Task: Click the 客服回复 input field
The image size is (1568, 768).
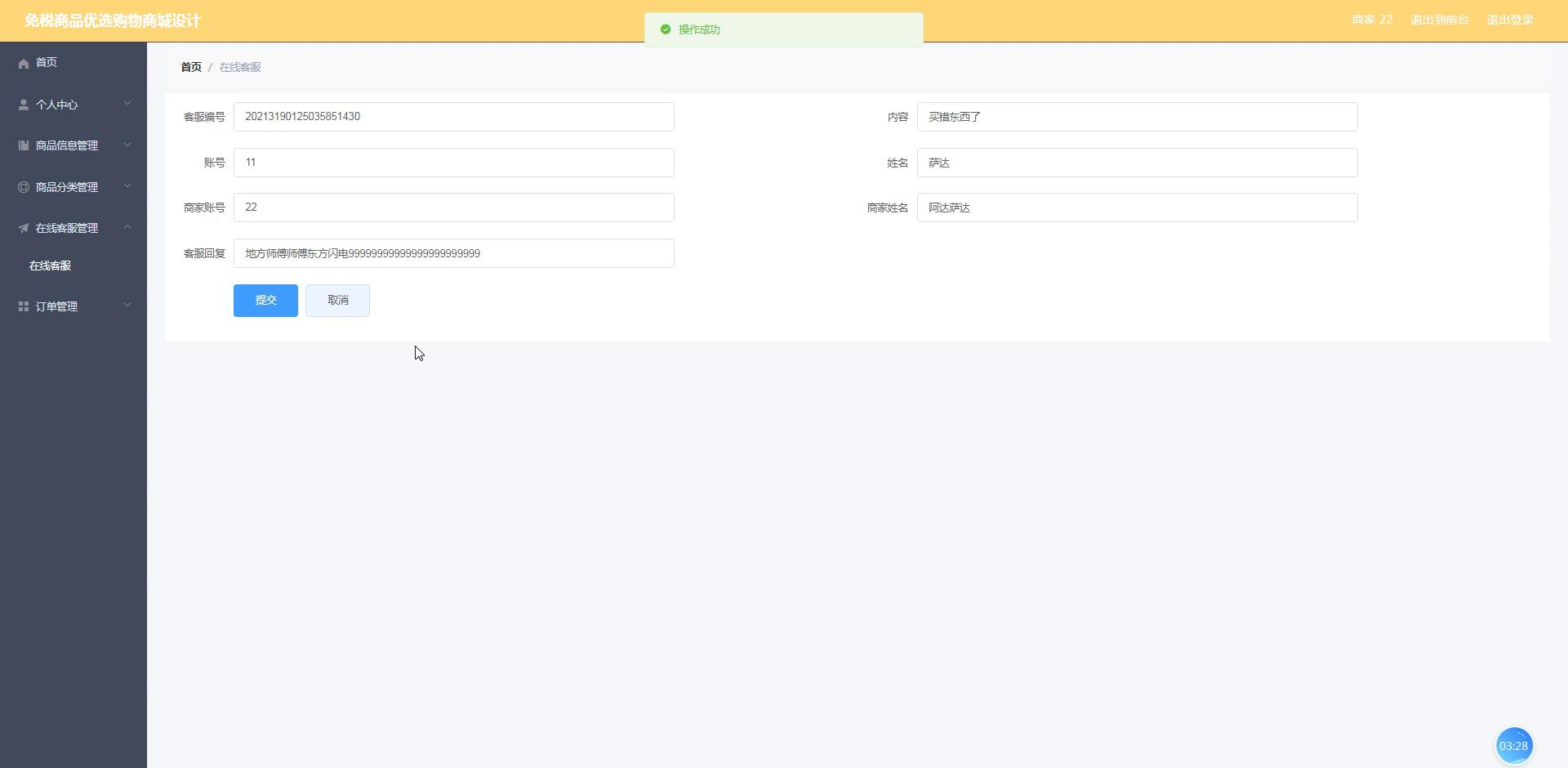Action: pos(453,253)
